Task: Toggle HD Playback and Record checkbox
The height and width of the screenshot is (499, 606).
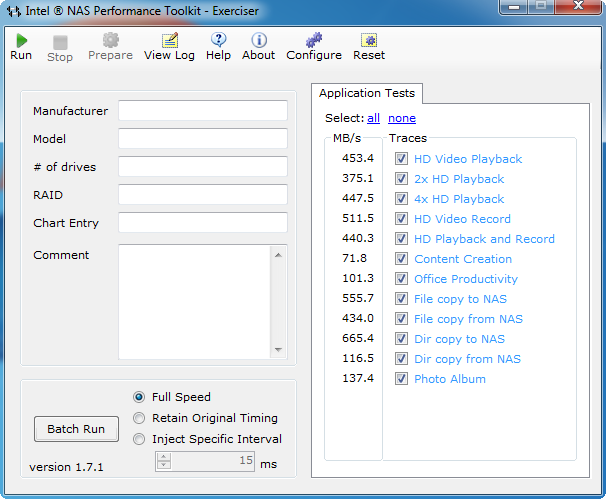Action: coord(401,238)
